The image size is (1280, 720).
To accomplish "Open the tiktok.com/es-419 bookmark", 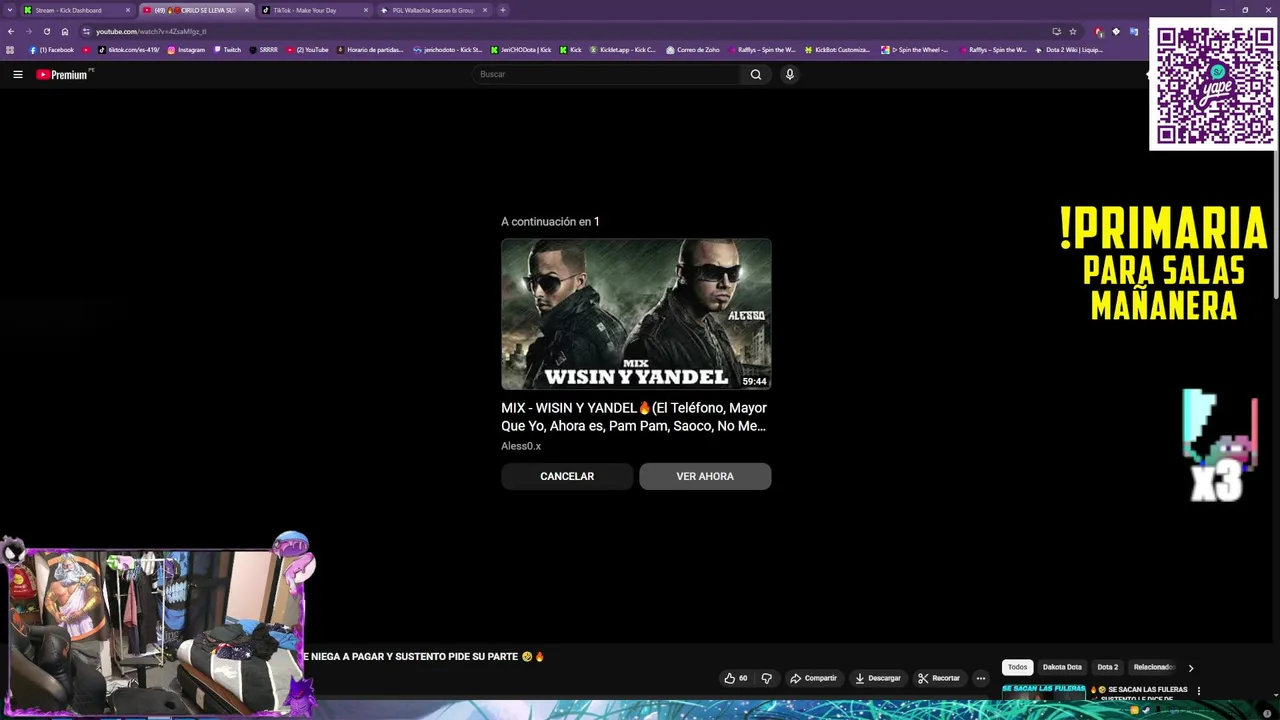I will [x=129, y=50].
